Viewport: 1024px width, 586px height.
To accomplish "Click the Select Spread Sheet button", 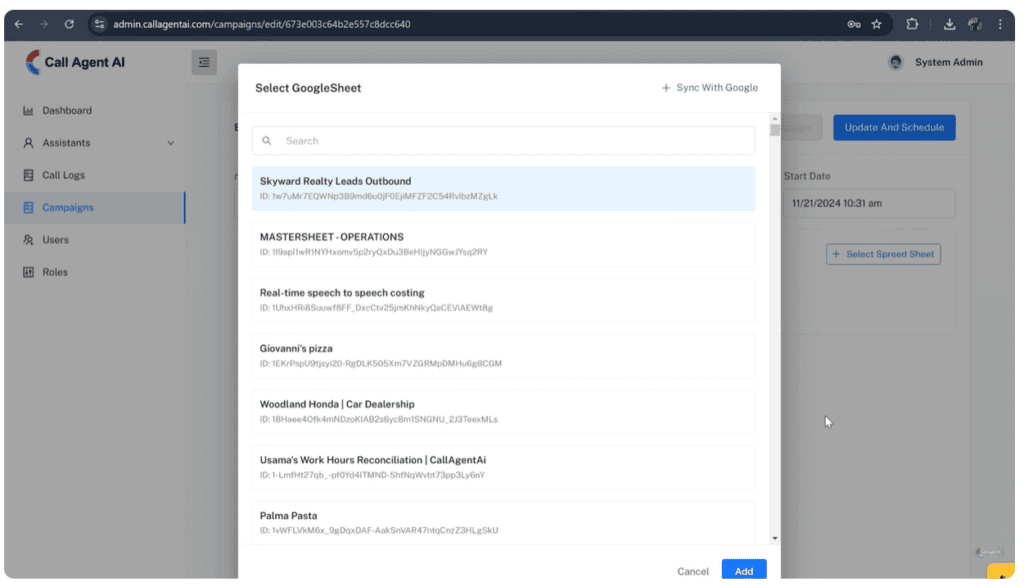I will 883,254.
